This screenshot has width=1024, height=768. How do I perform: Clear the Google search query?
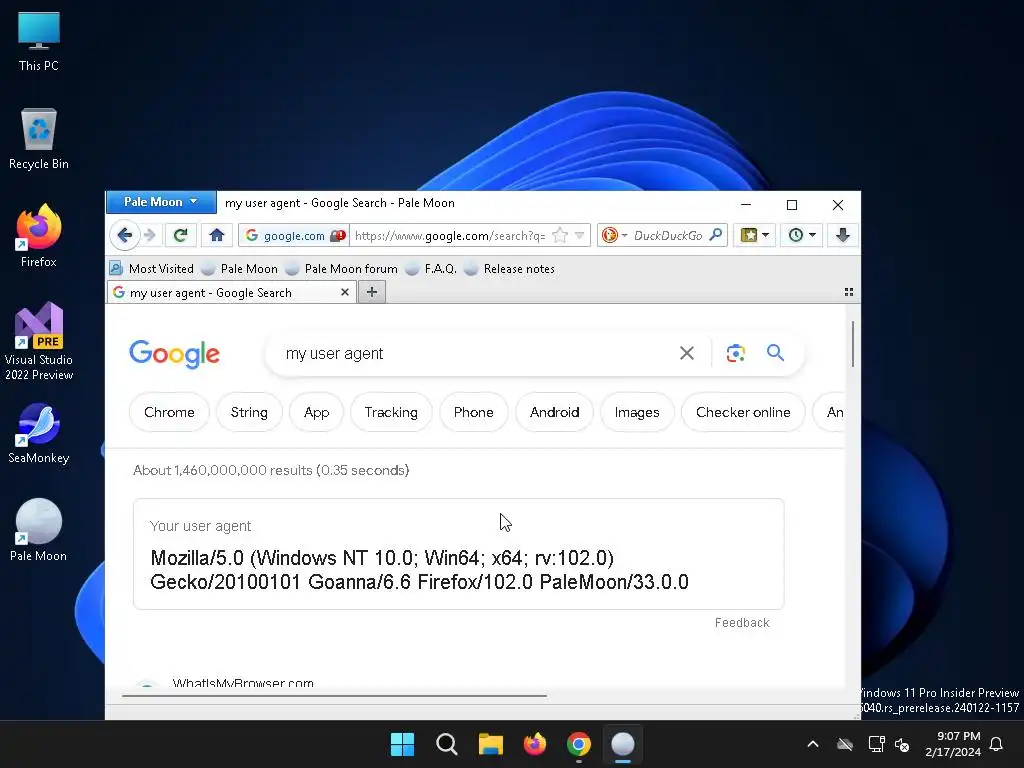click(x=686, y=353)
